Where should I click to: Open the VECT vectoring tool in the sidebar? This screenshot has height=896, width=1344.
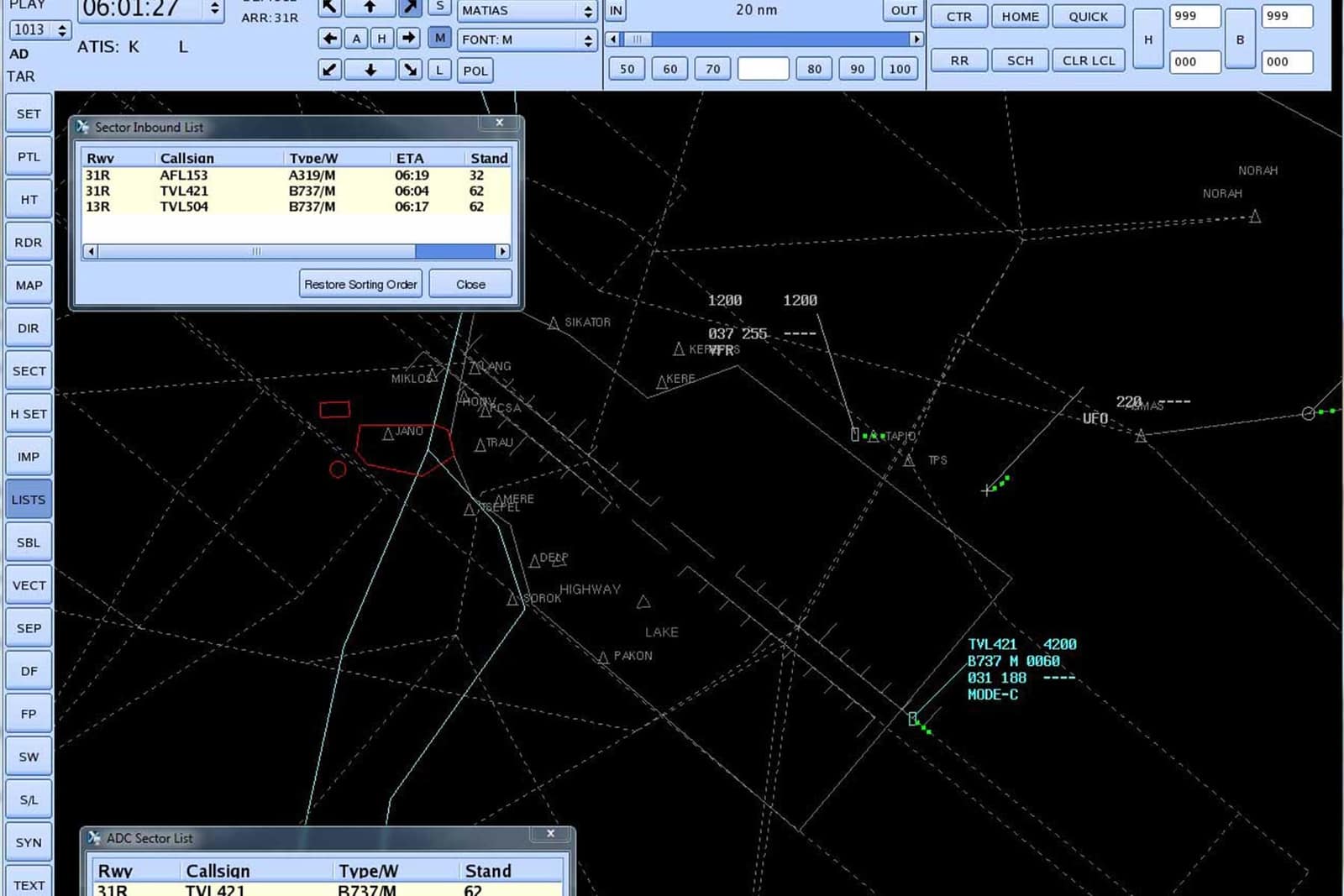pos(28,584)
